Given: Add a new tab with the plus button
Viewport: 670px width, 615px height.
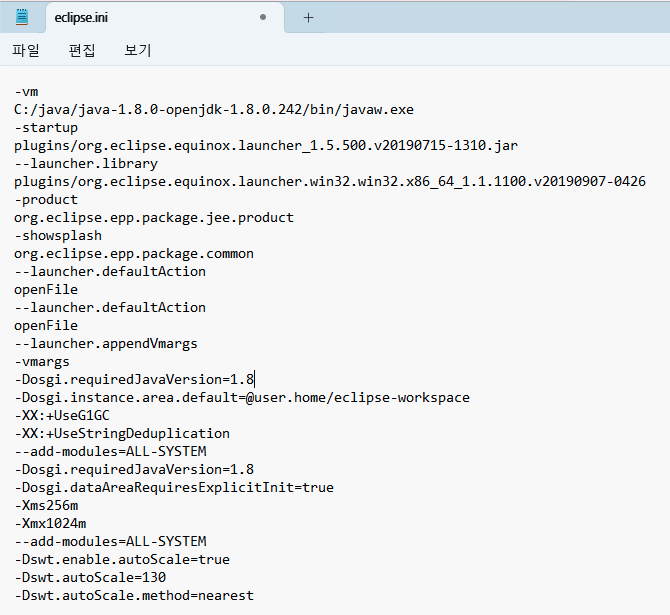Looking at the screenshot, I should pos(308,18).
